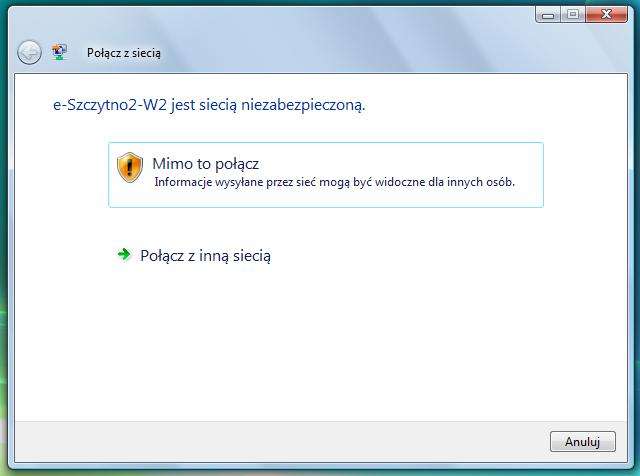
Task: Maximize the Połącz z siecią window
Action: 573,15
